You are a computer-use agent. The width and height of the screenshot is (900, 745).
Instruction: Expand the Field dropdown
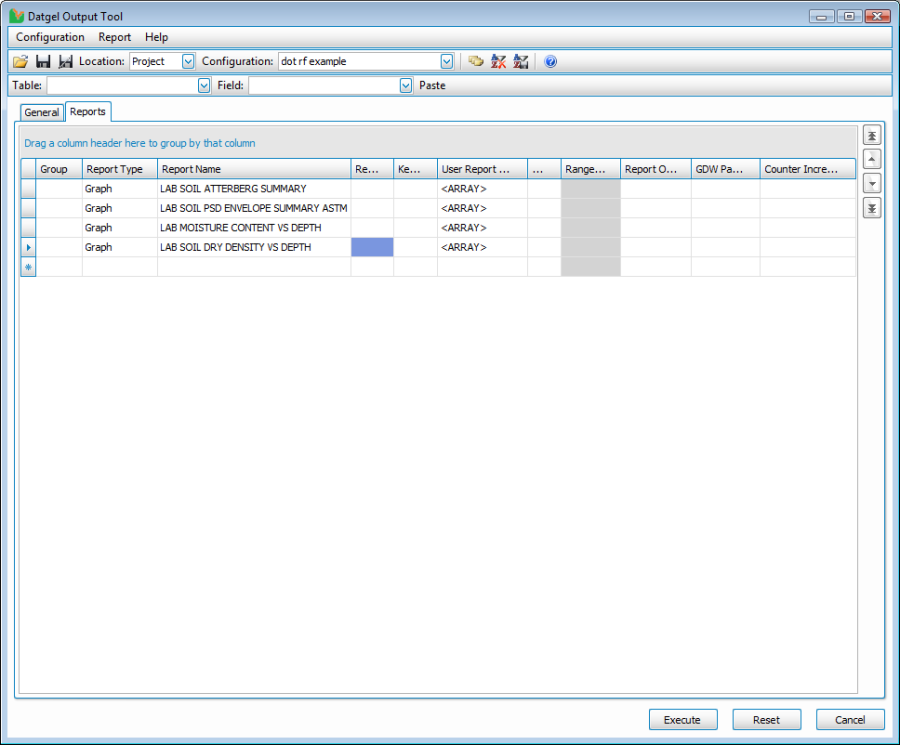[x=406, y=86]
